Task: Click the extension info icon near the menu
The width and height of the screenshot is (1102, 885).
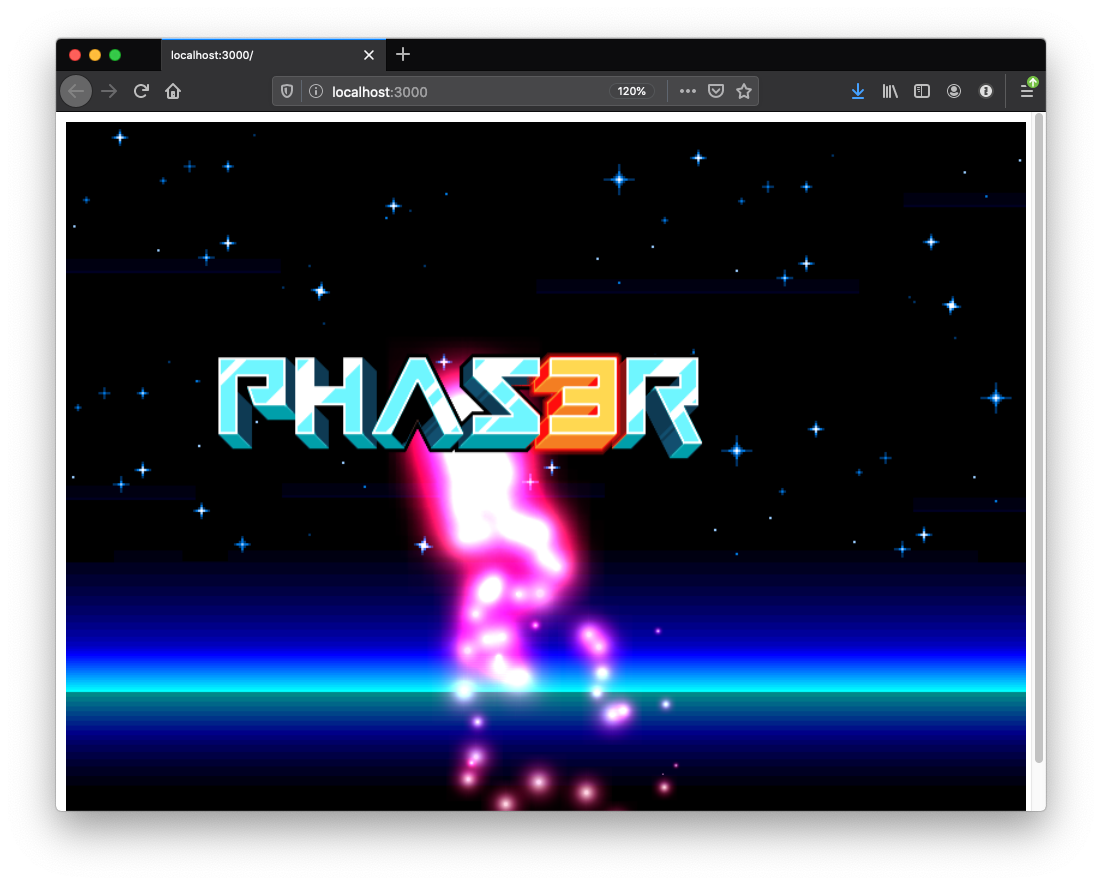Action: pos(985,91)
